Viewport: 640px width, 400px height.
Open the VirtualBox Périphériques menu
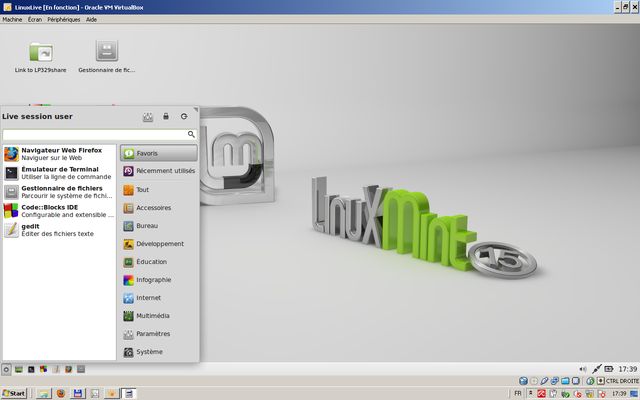63,19
